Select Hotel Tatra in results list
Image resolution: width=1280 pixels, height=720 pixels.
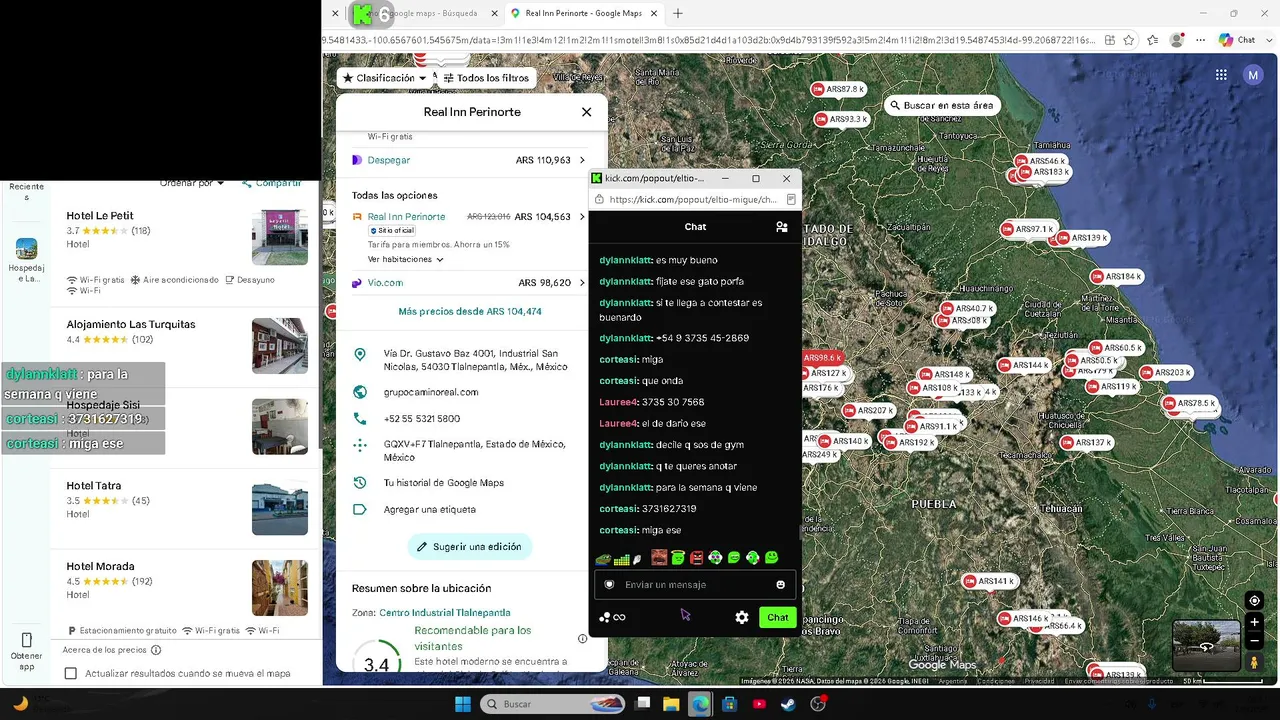tap(94, 486)
